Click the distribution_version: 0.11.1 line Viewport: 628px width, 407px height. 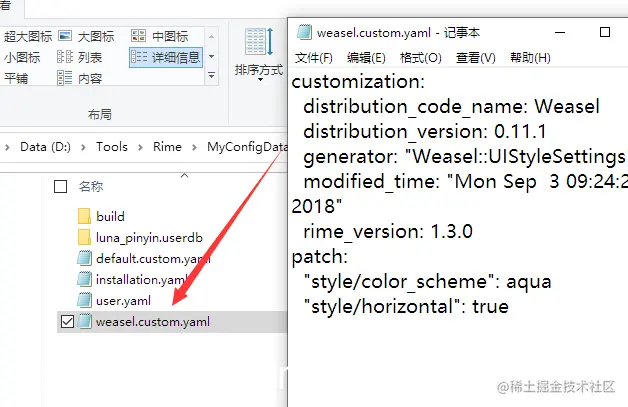[425, 131]
